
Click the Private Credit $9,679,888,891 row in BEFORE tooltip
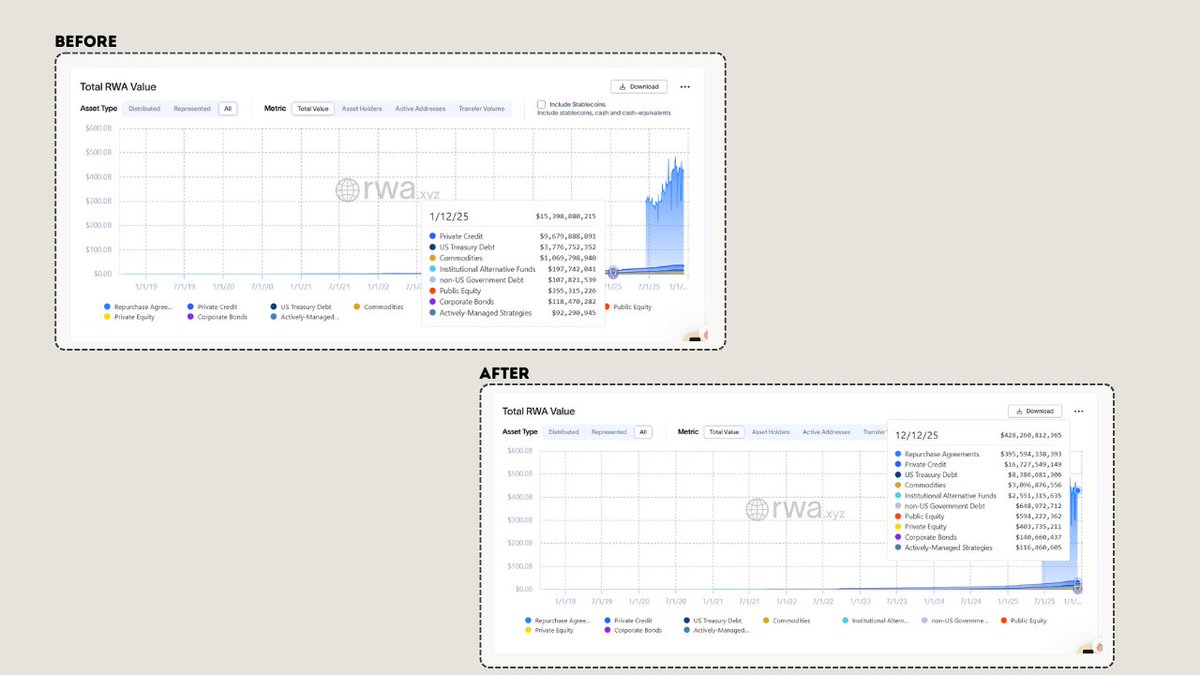pos(512,236)
